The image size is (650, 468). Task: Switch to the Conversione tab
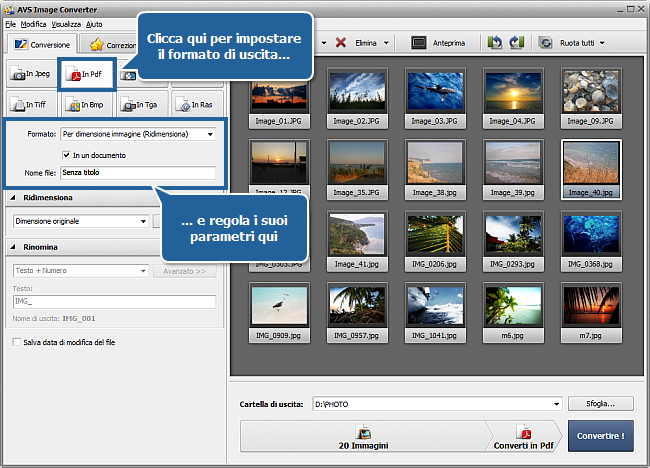pos(41,44)
